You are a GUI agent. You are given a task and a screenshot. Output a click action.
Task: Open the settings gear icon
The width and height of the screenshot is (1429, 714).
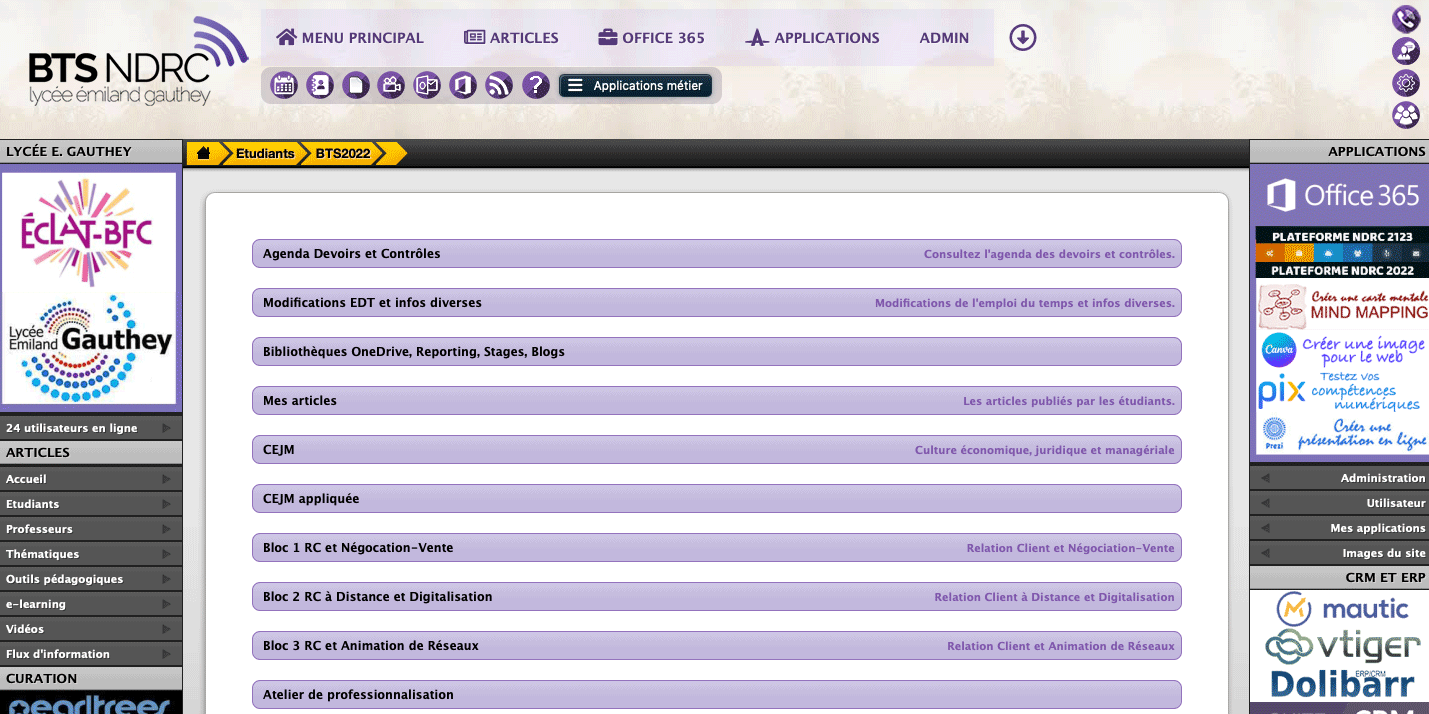pos(1406,83)
